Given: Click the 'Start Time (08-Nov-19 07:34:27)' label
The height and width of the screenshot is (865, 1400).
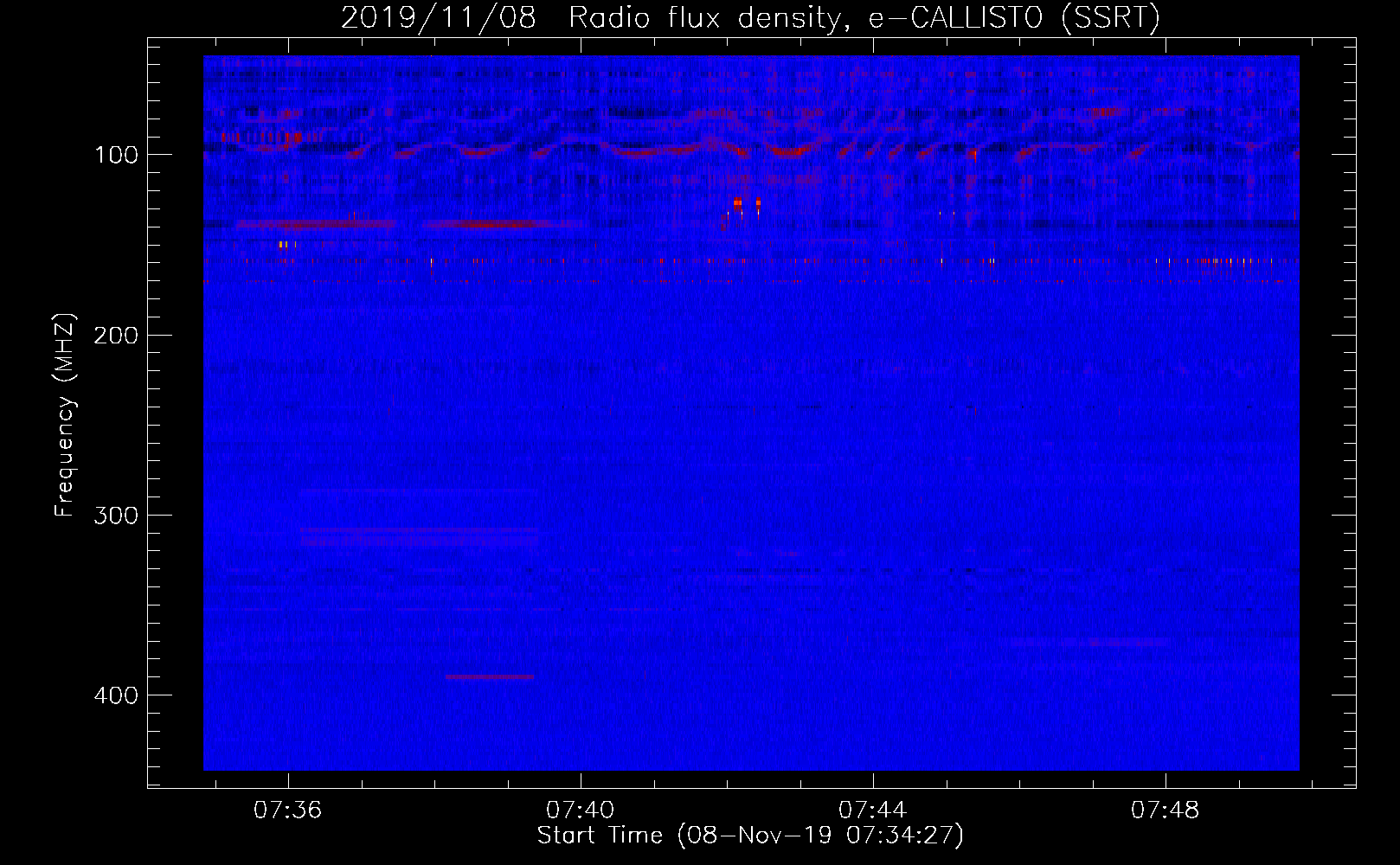Looking at the screenshot, I should point(750,836).
